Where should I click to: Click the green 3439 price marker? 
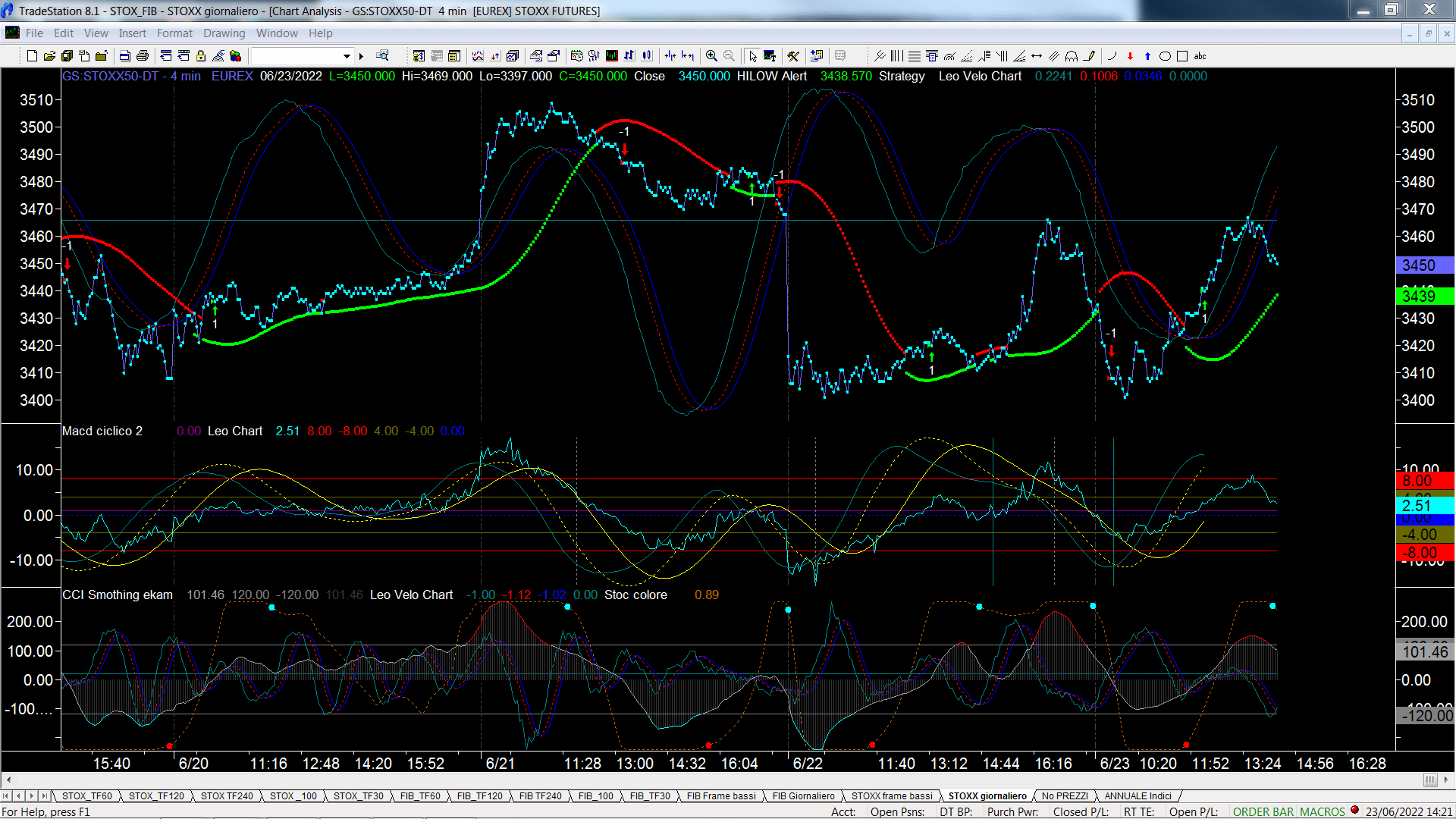[x=1425, y=297]
